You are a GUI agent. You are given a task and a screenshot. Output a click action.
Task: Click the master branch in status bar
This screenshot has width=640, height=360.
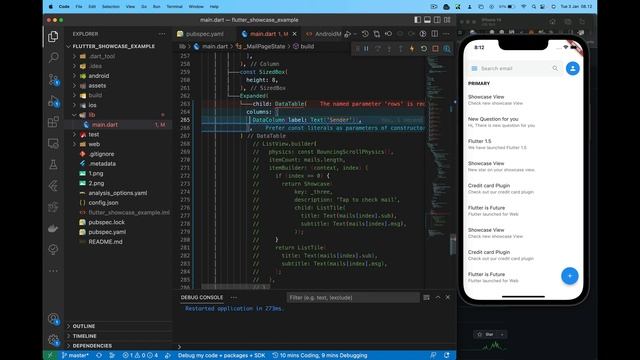pos(75,356)
